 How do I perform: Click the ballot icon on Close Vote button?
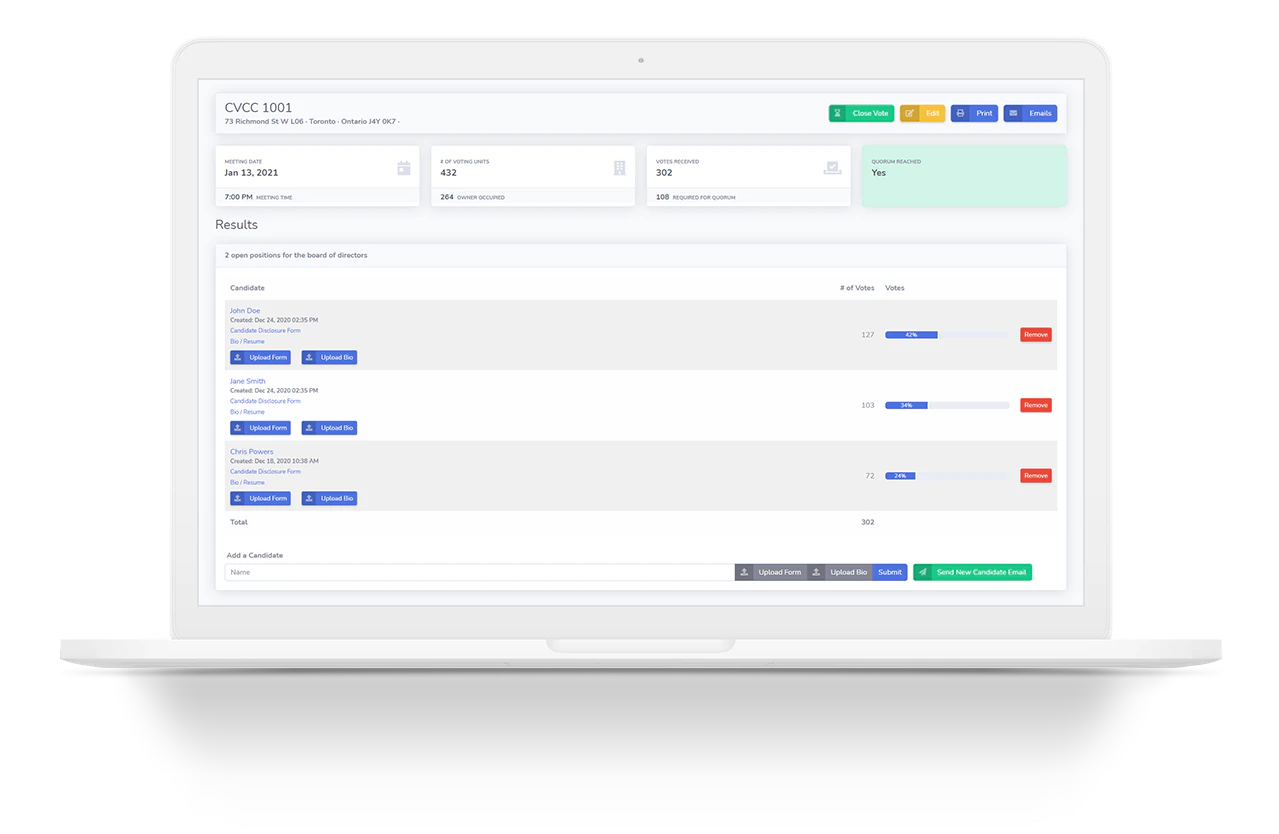838,113
